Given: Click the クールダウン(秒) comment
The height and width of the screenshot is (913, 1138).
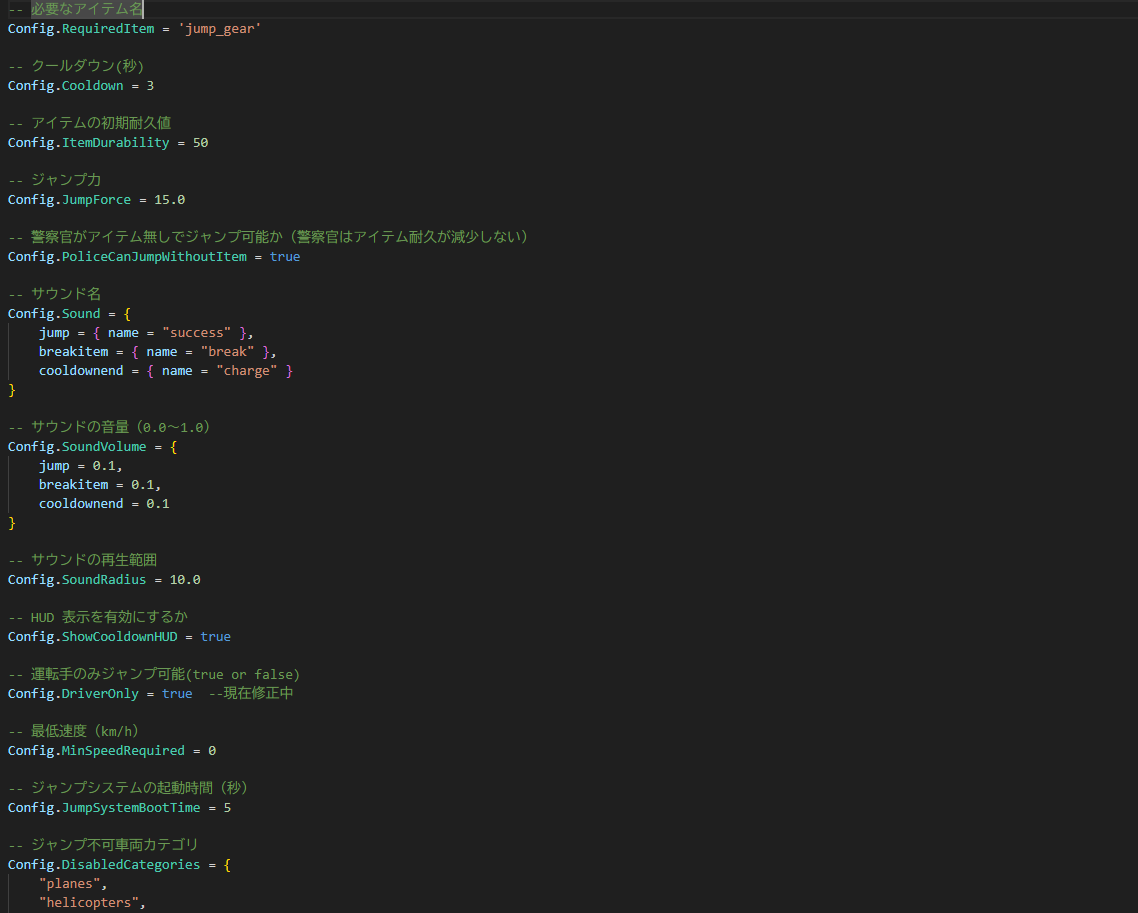Looking at the screenshot, I should coord(76,66).
